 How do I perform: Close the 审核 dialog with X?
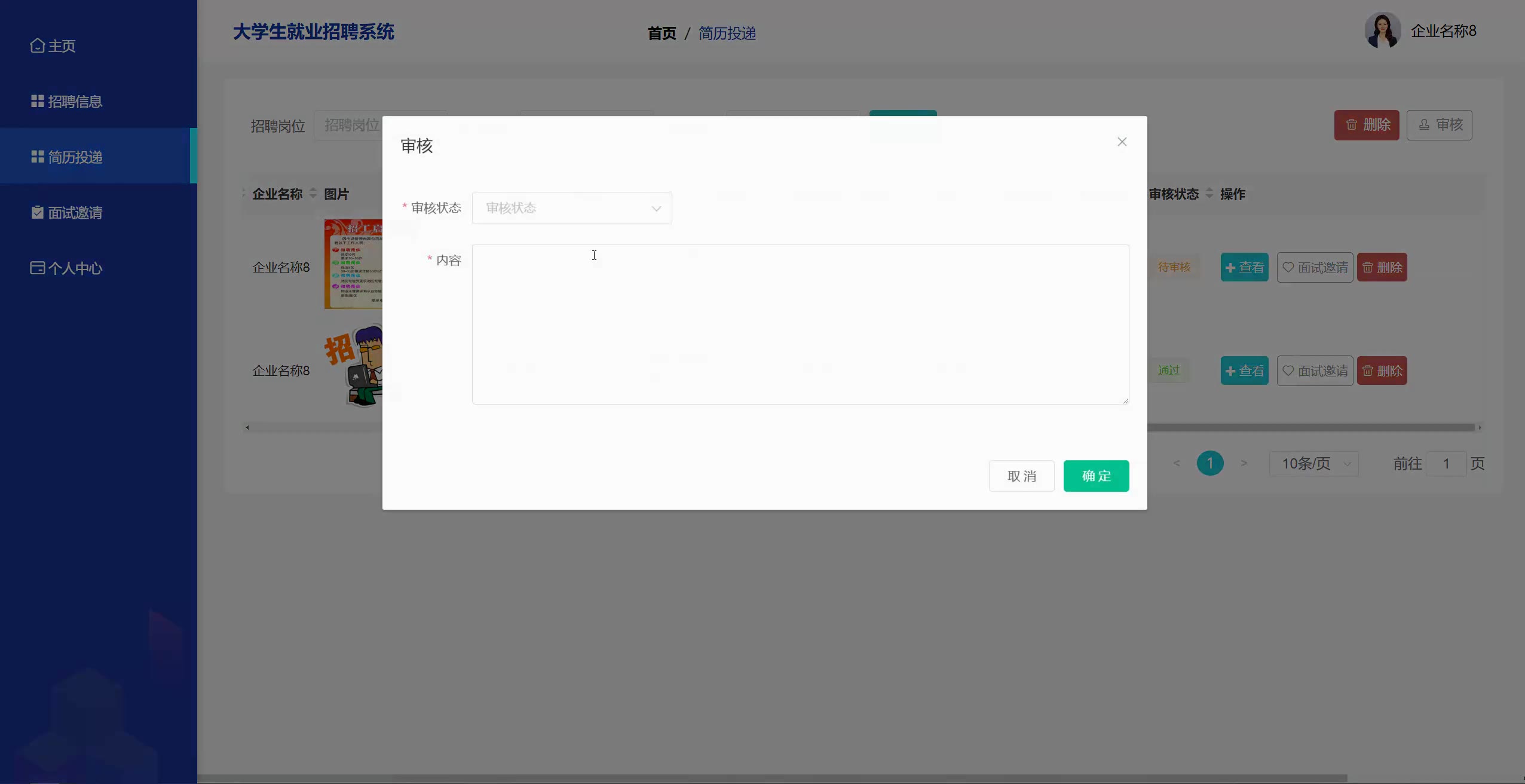click(x=1122, y=142)
